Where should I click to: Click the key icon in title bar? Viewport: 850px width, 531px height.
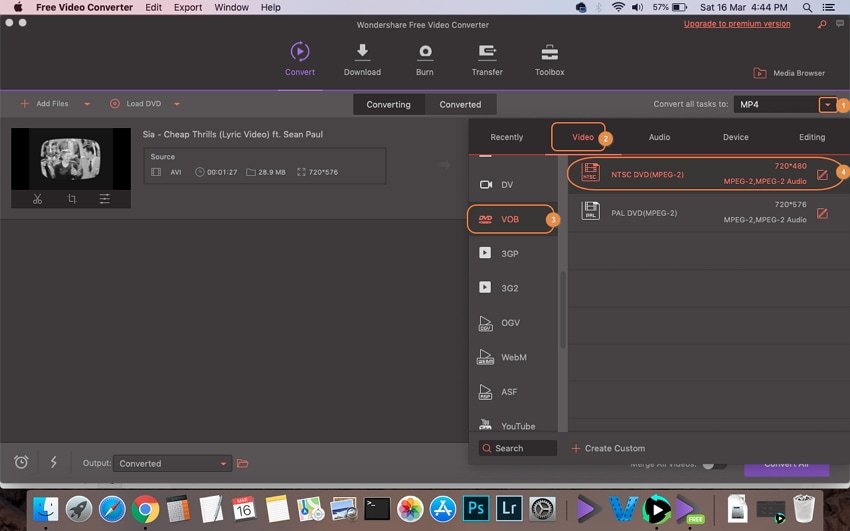tap(822, 24)
